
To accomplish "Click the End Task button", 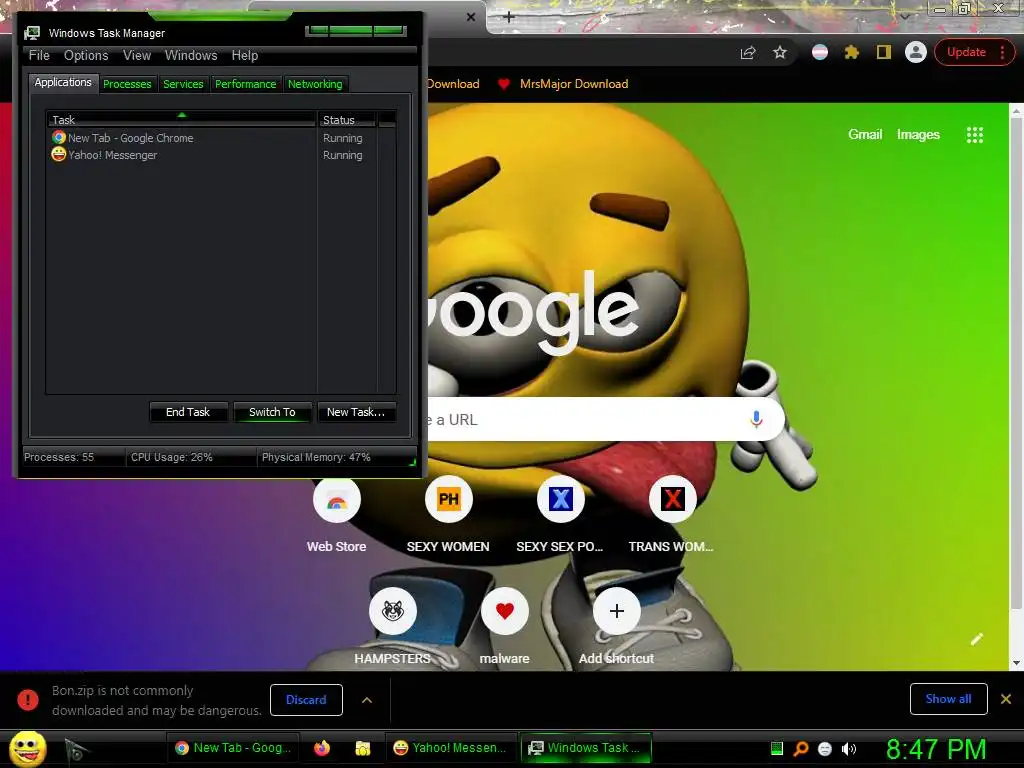I will 188,412.
